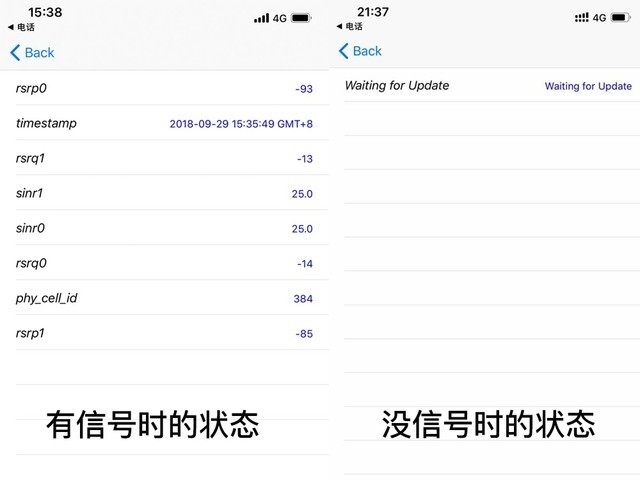Tap the 15:38 clock in the status bar

[45, 12]
